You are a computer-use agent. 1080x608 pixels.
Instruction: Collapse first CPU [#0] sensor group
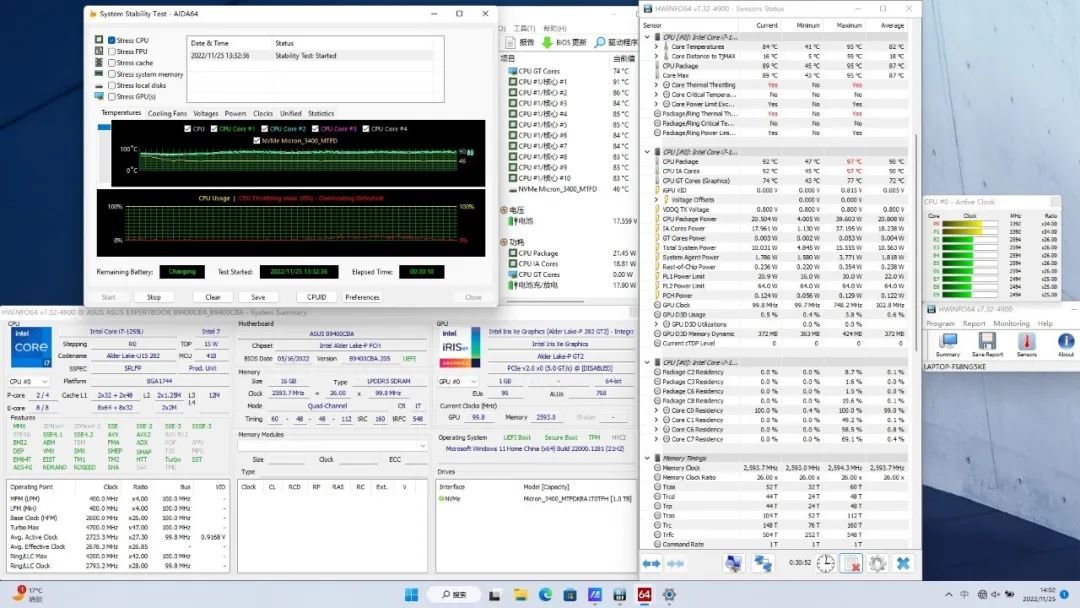click(x=647, y=37)
